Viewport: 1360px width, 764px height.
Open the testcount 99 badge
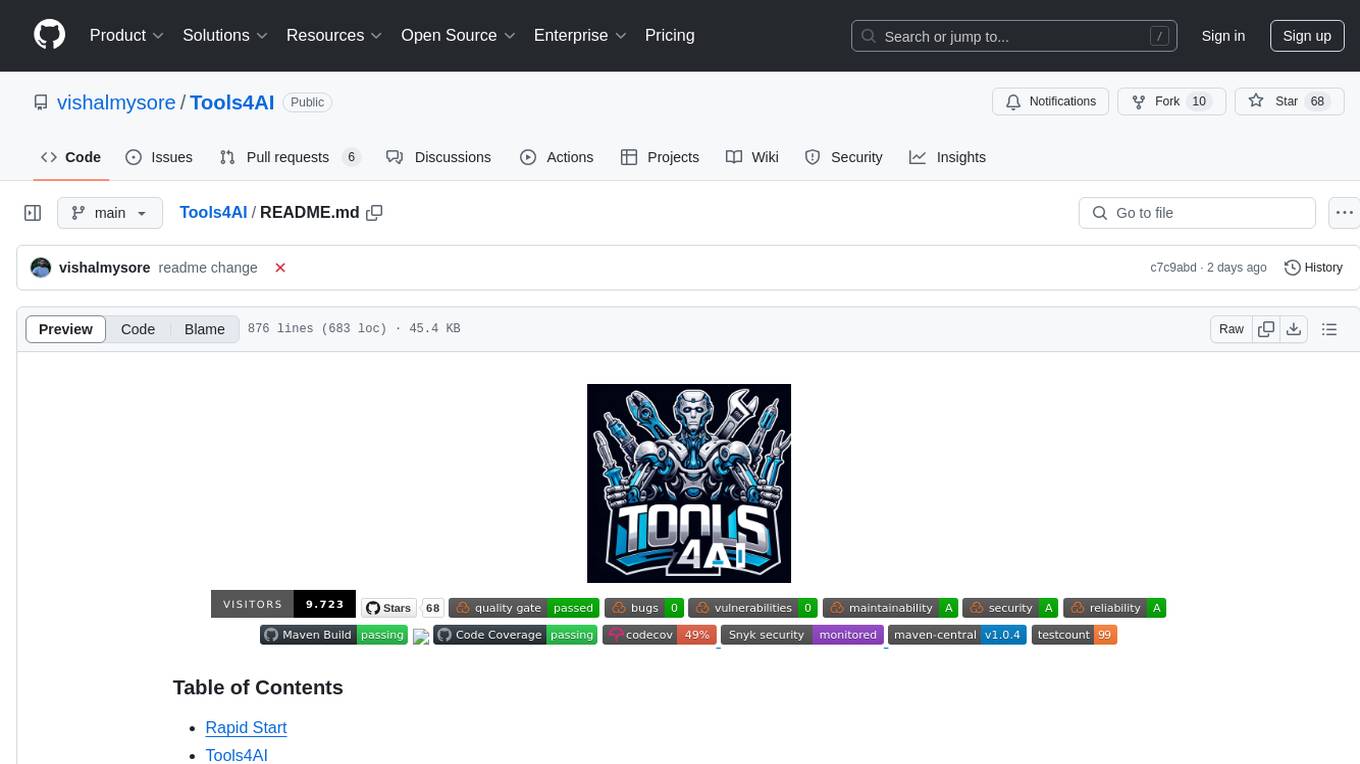click(x=1074, y=635)
